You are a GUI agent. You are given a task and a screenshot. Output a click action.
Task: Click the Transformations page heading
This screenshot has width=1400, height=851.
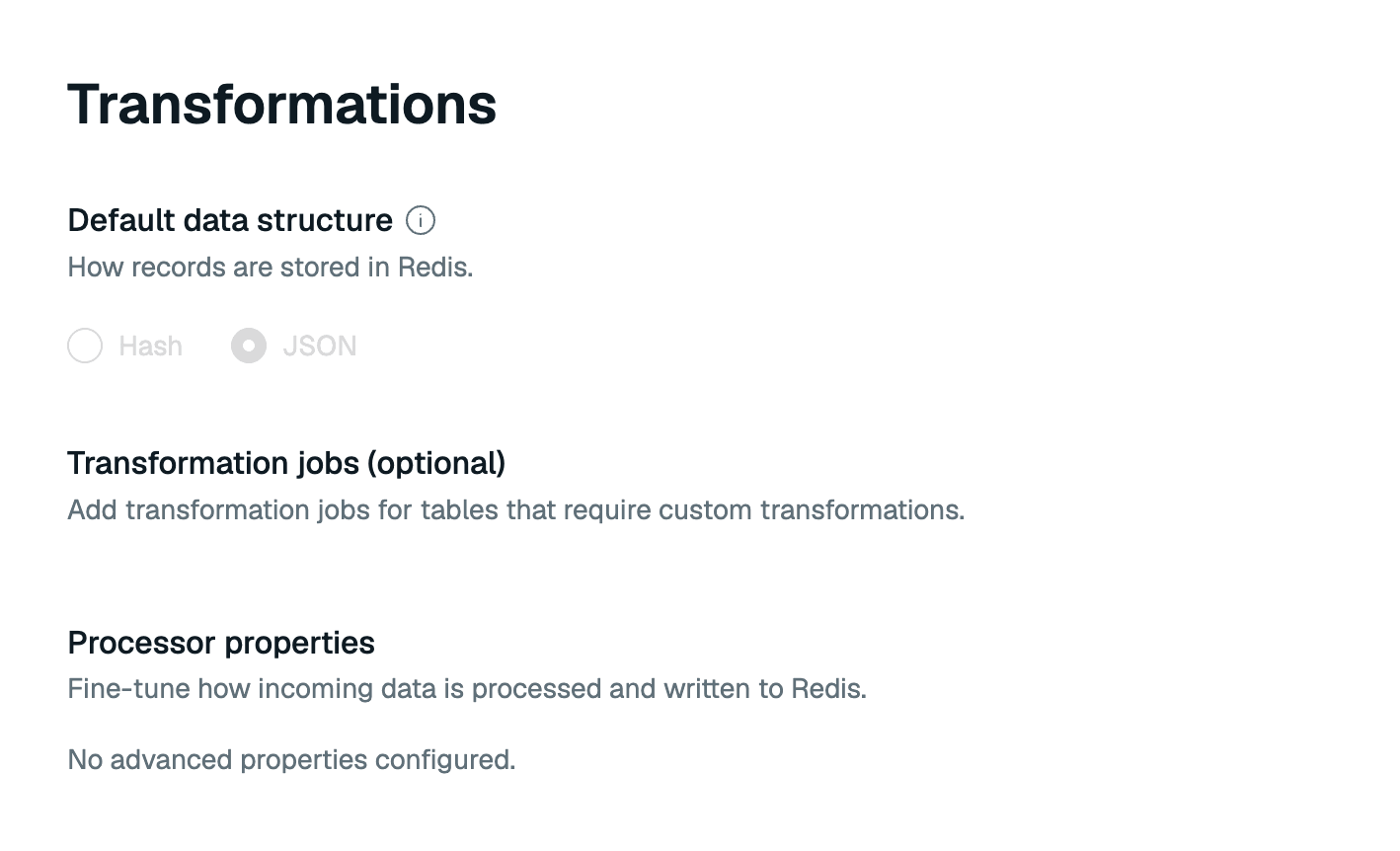pyautogui.click(x=282, y=104)
